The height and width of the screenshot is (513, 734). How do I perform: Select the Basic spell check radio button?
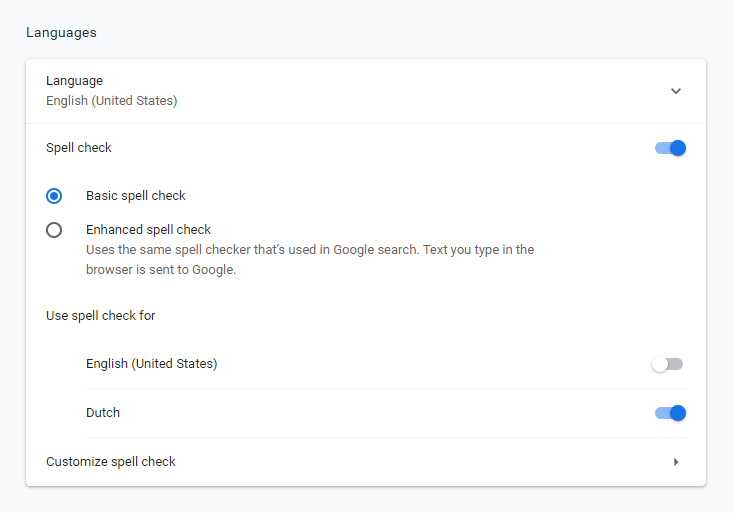[54, 196]
